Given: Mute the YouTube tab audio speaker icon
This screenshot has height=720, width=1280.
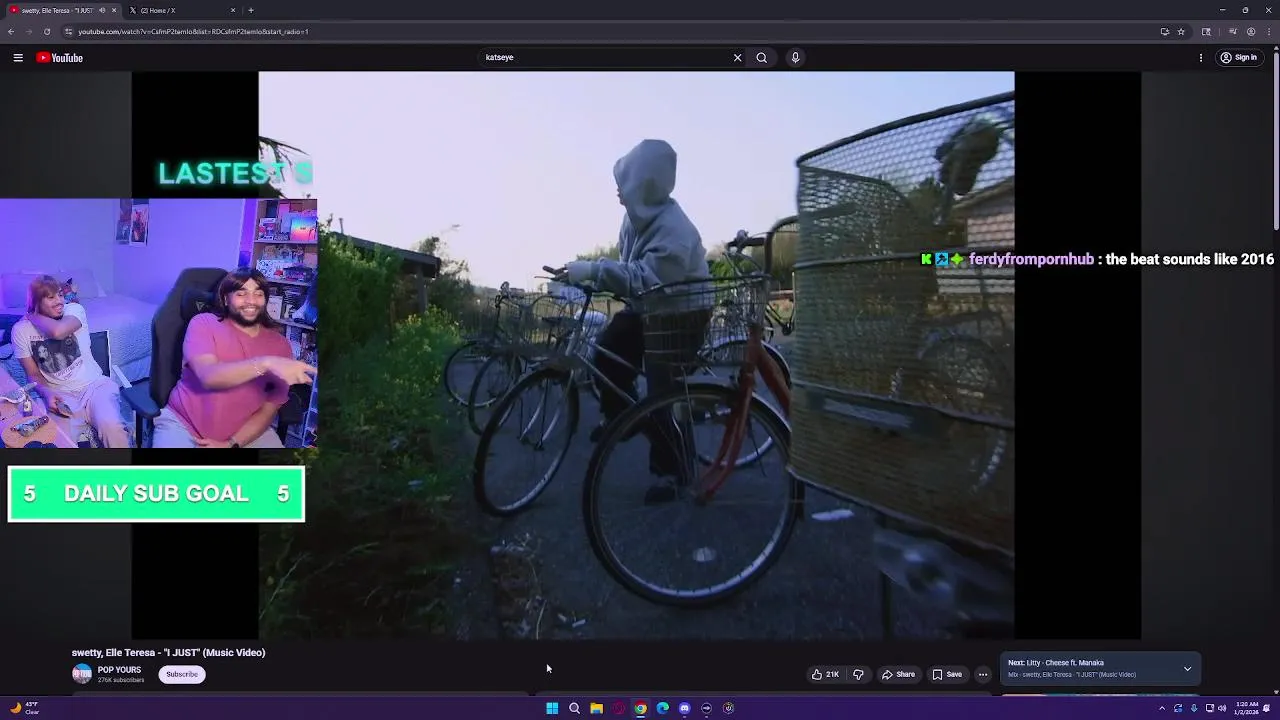Looking at the screenshot, I should (102, 10).
